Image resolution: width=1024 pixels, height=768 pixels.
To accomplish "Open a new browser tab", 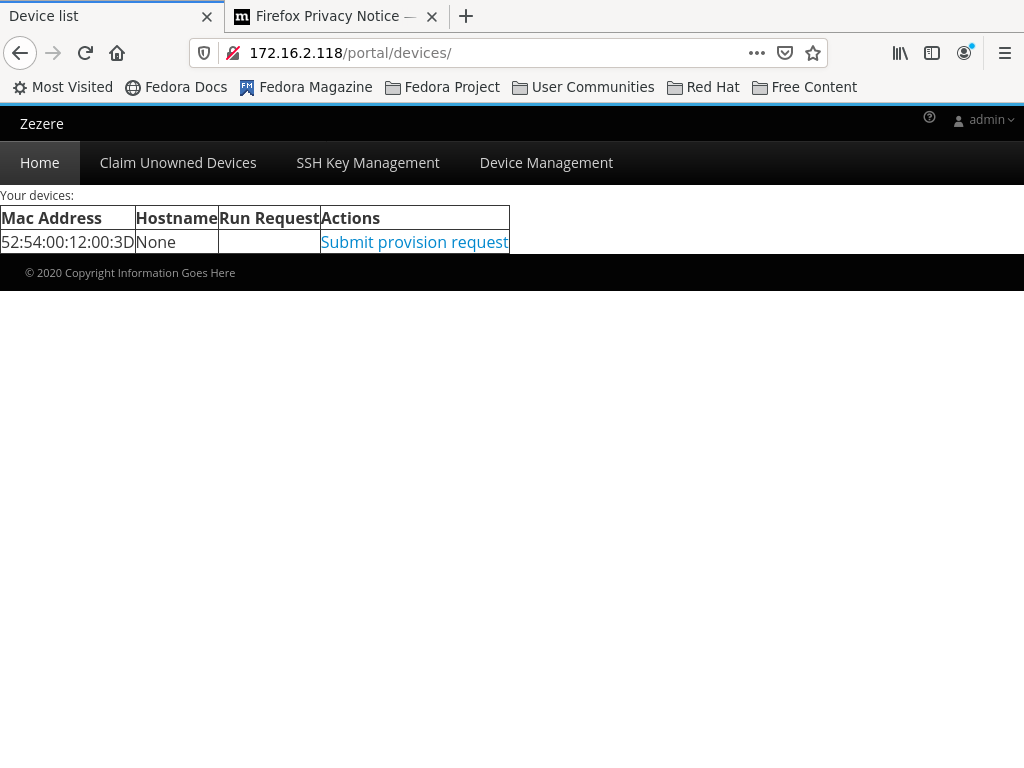I will 466,16.
